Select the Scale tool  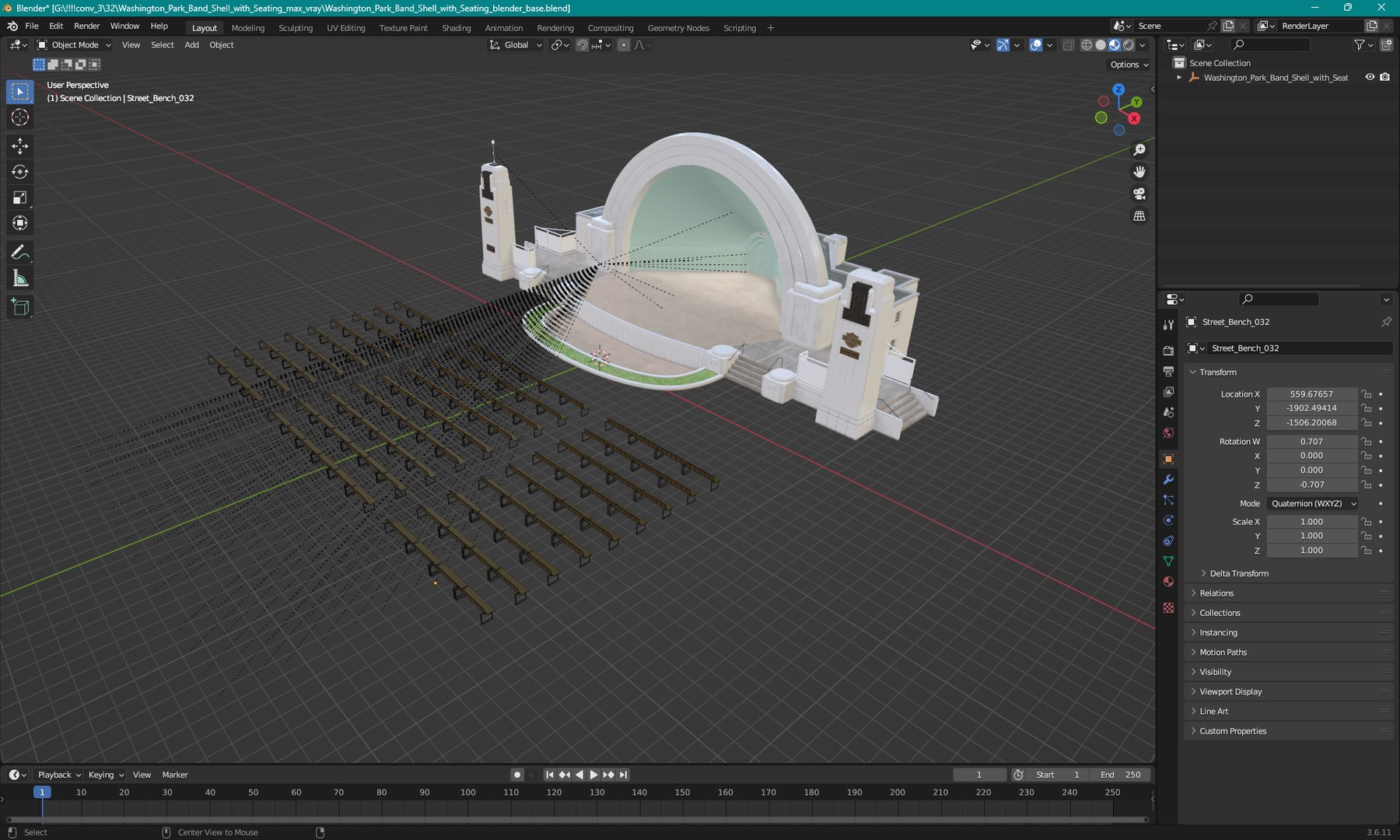coord(20,198)
